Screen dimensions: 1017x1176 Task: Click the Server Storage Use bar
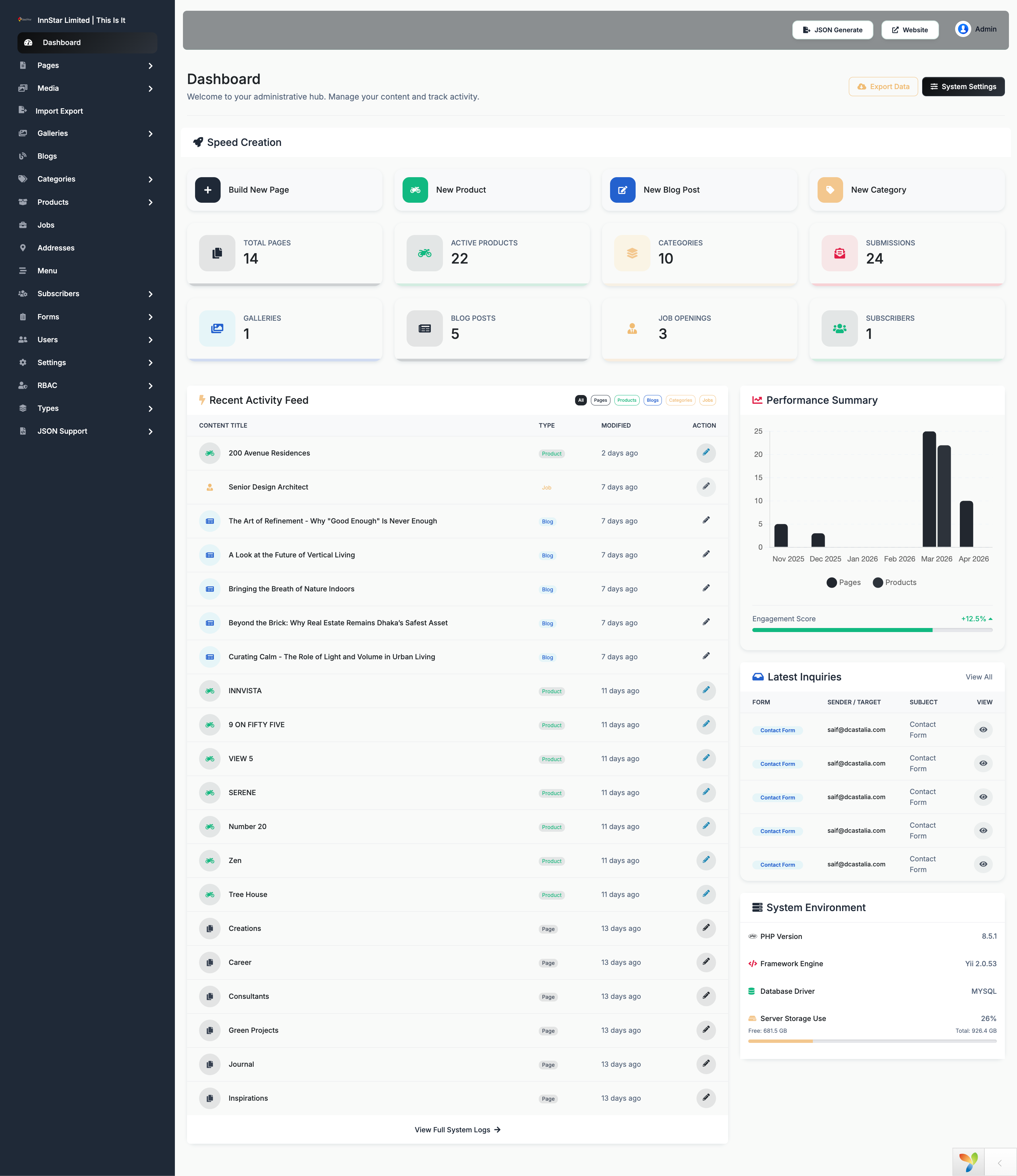point(872,1041)
